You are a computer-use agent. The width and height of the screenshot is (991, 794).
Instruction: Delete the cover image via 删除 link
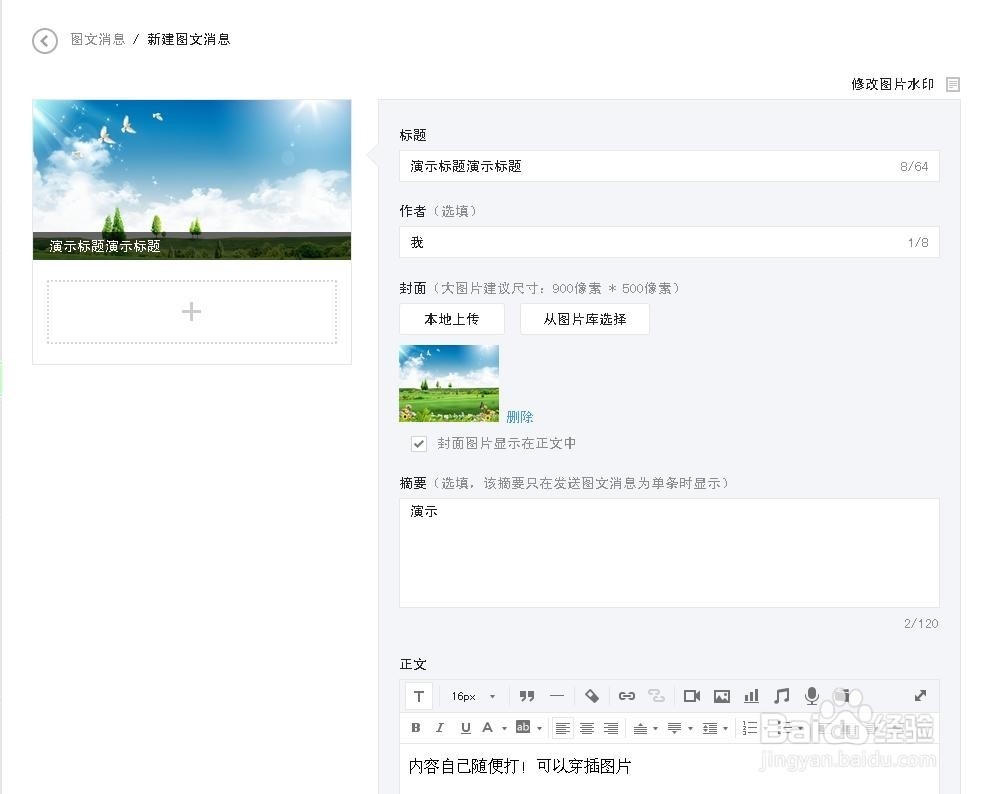point(520,417)
